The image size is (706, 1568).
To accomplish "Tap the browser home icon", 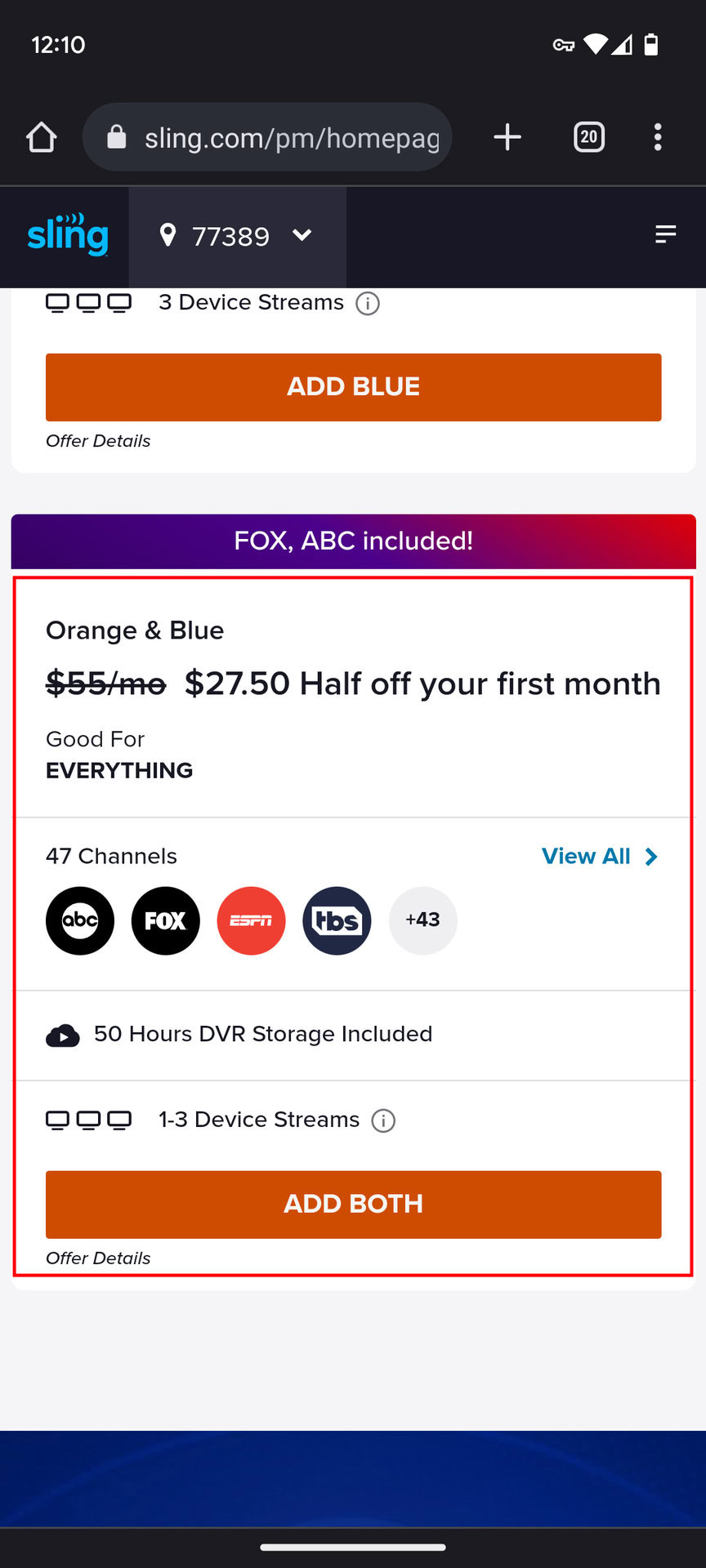I will [x=42, y=137].
